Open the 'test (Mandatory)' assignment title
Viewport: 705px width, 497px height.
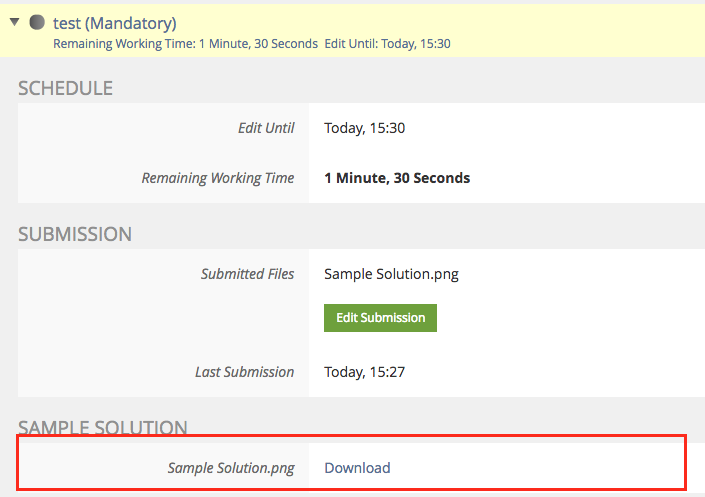(114, 22)
